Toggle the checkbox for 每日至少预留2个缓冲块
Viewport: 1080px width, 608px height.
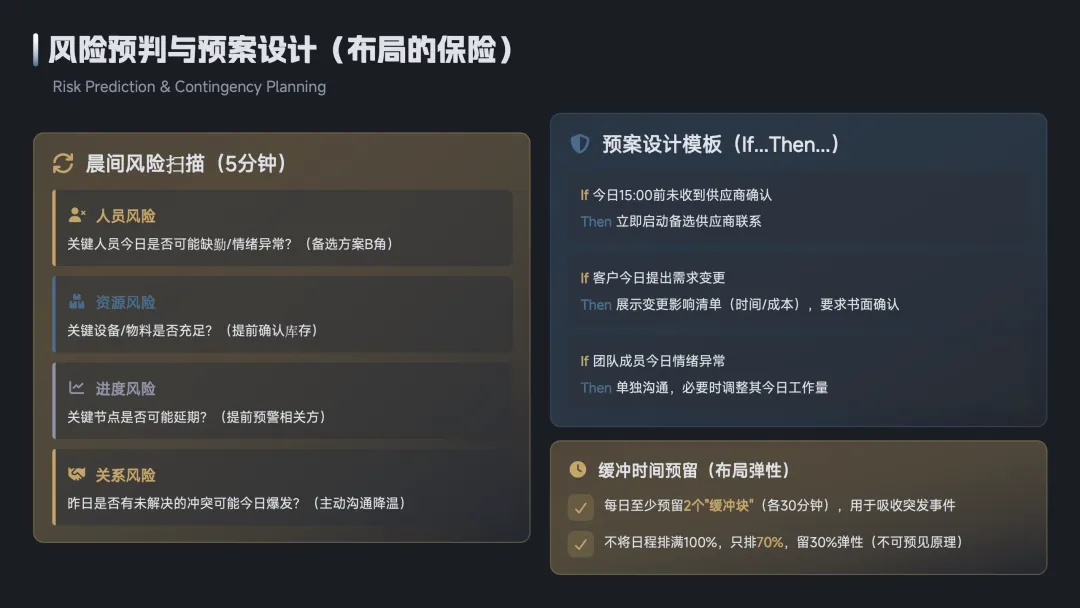pos(580,506)
